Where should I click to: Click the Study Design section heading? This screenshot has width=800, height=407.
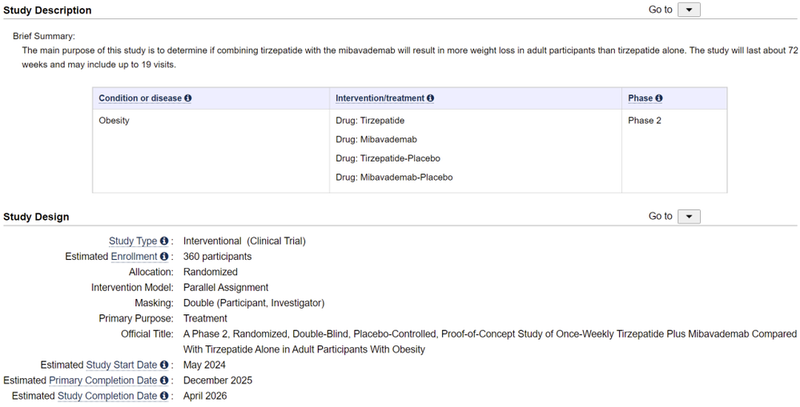(36, 216)
